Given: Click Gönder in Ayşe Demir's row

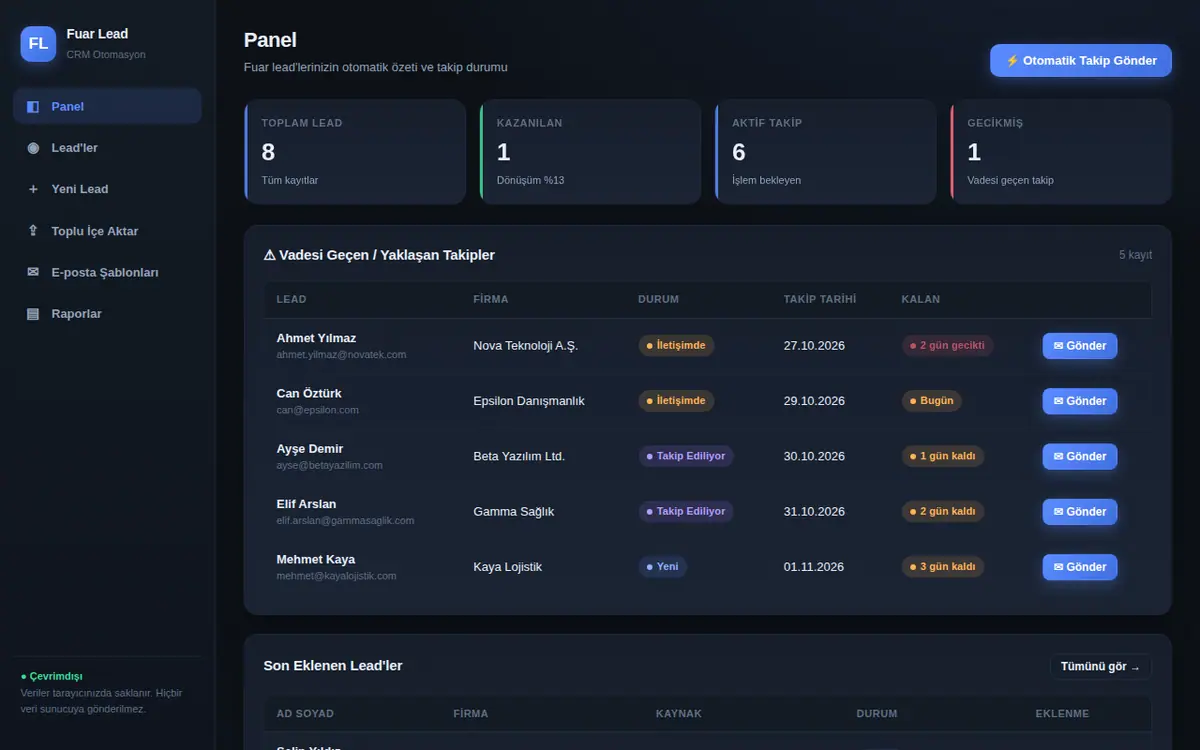Looking at the screenshot, I should (x=1080, y=456).
